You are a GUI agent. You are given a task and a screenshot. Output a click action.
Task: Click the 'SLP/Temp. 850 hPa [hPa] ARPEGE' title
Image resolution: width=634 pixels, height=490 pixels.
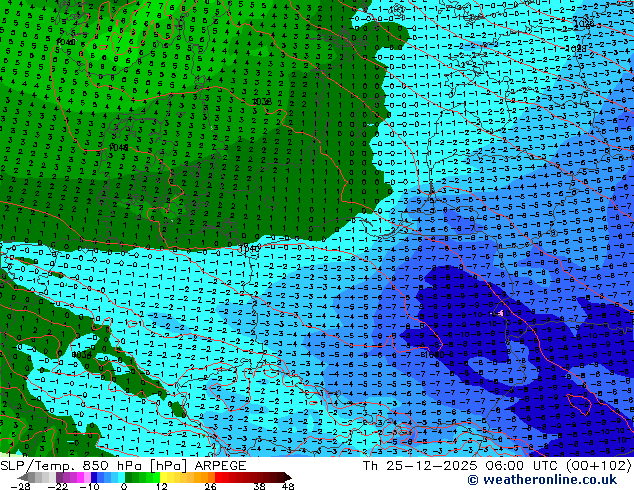[123, 466]
